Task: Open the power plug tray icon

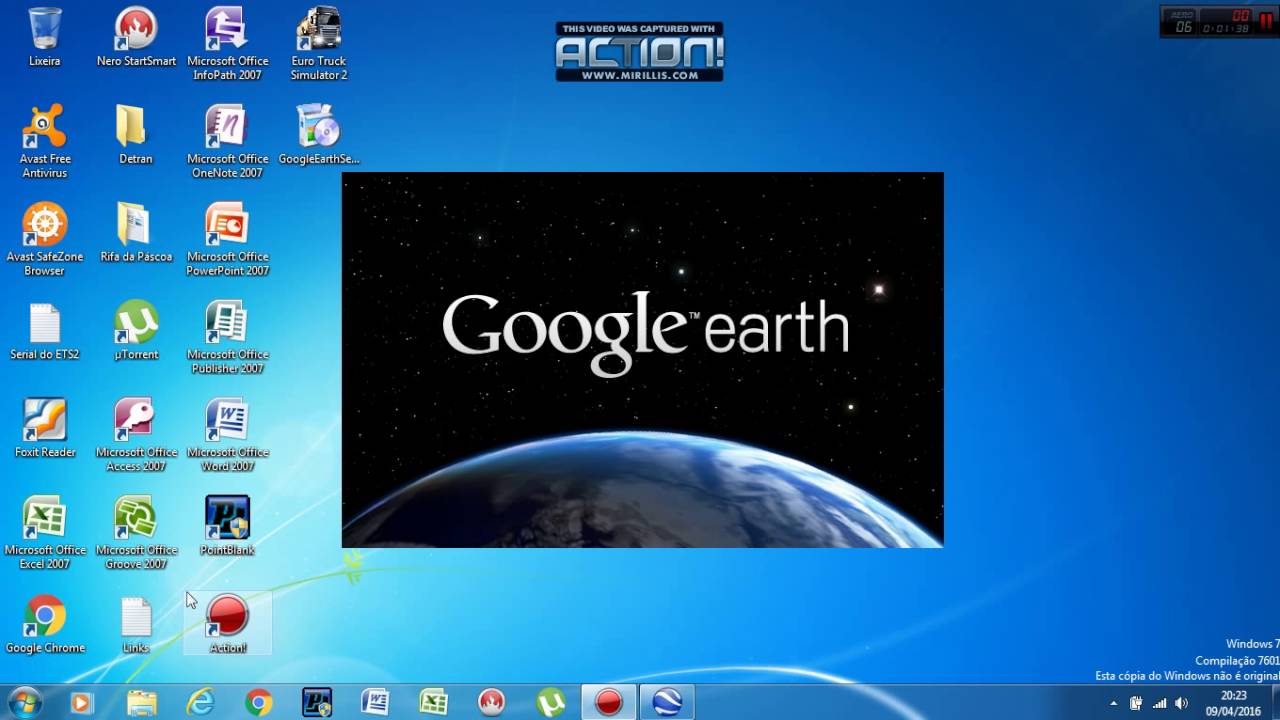Action: tap(1136, 703)
